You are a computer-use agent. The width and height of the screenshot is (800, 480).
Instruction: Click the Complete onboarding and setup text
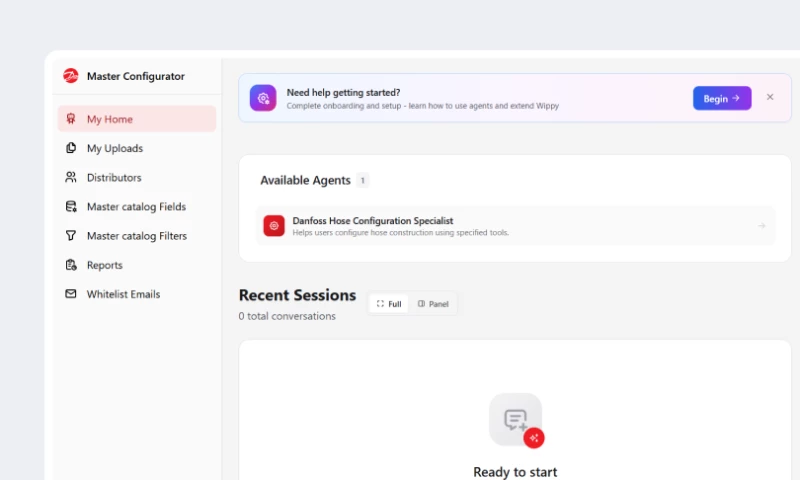click(x=422, y=106)
